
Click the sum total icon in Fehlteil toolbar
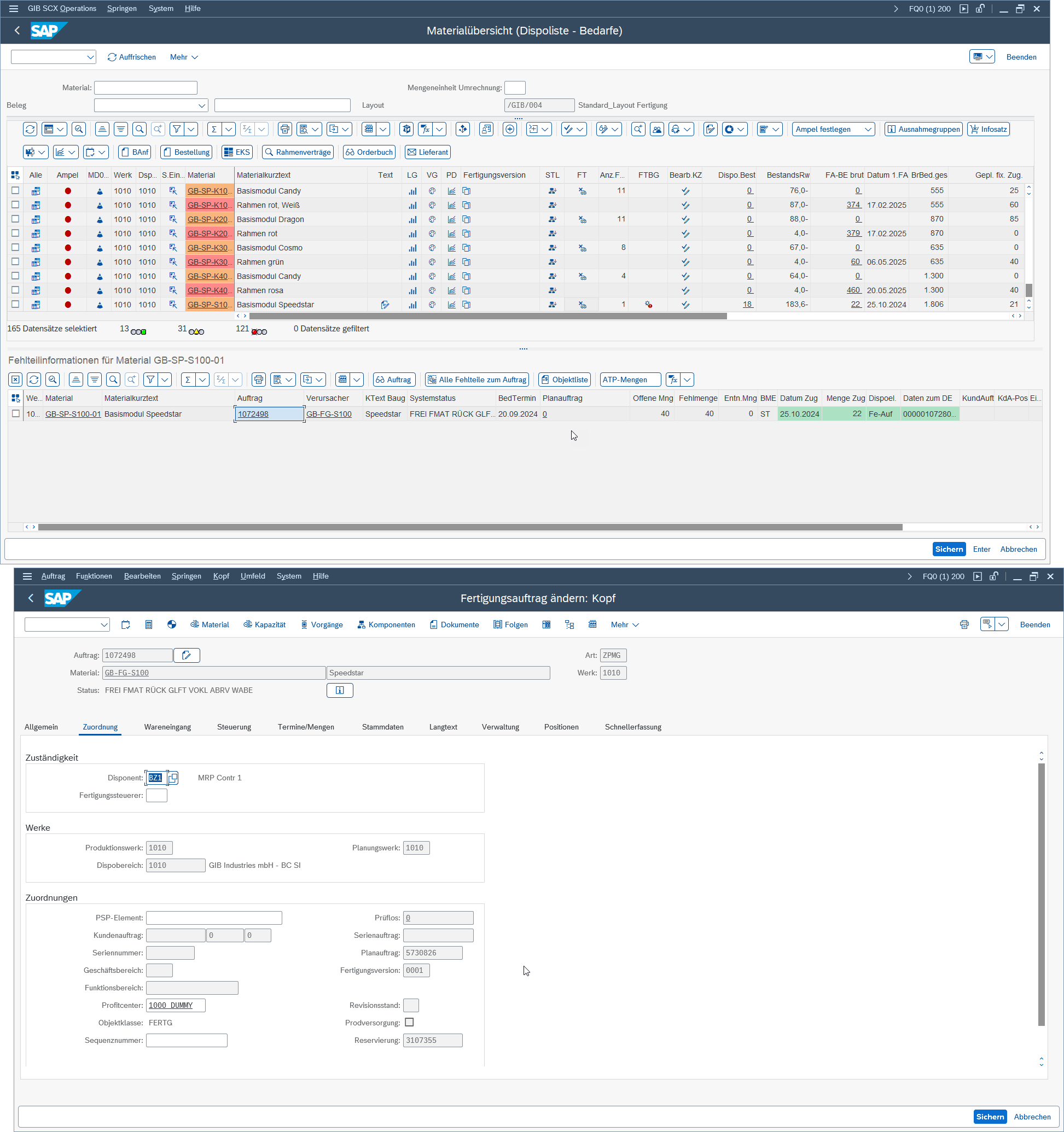pyautogui.click(x=188, y=380)
